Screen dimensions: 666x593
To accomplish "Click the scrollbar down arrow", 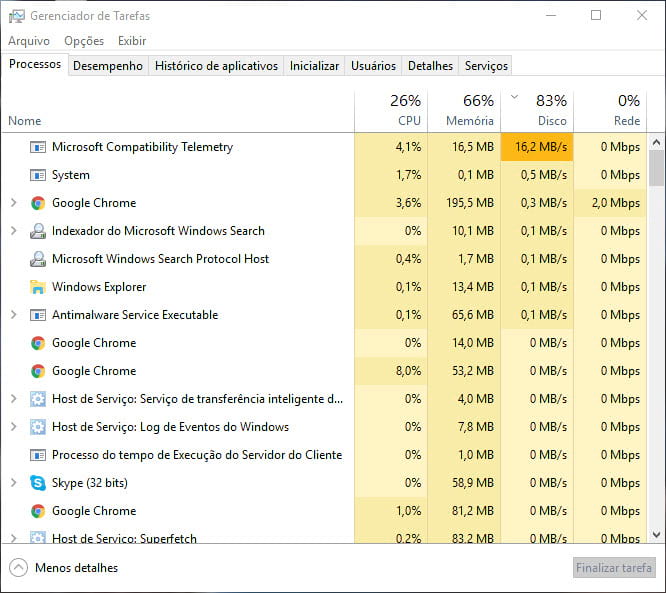I will (656, 534).
